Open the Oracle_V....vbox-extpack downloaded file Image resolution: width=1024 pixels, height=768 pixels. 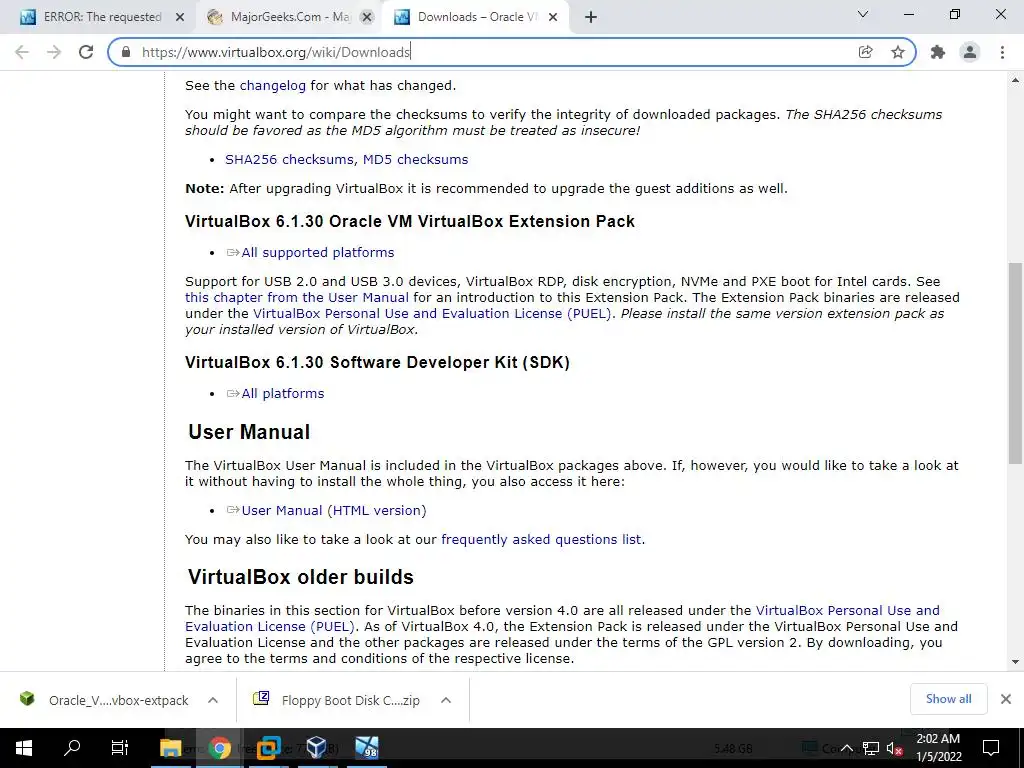point(104,700)
